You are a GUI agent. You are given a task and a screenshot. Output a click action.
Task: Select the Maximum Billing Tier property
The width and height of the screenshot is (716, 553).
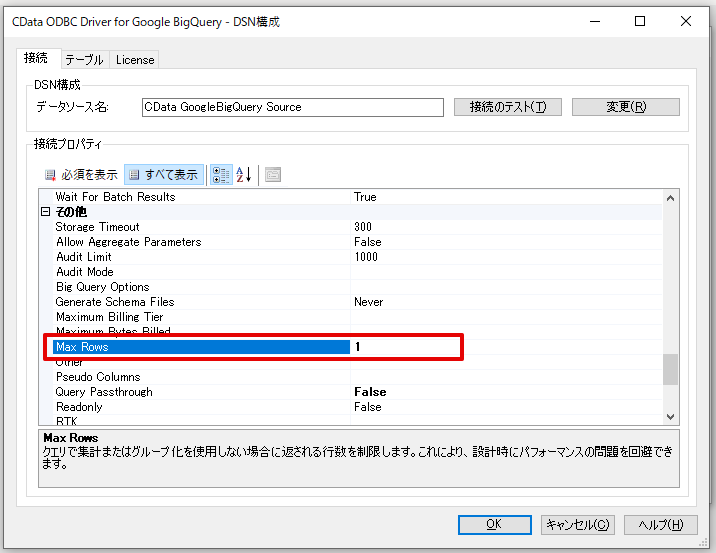tap(201, 317)
